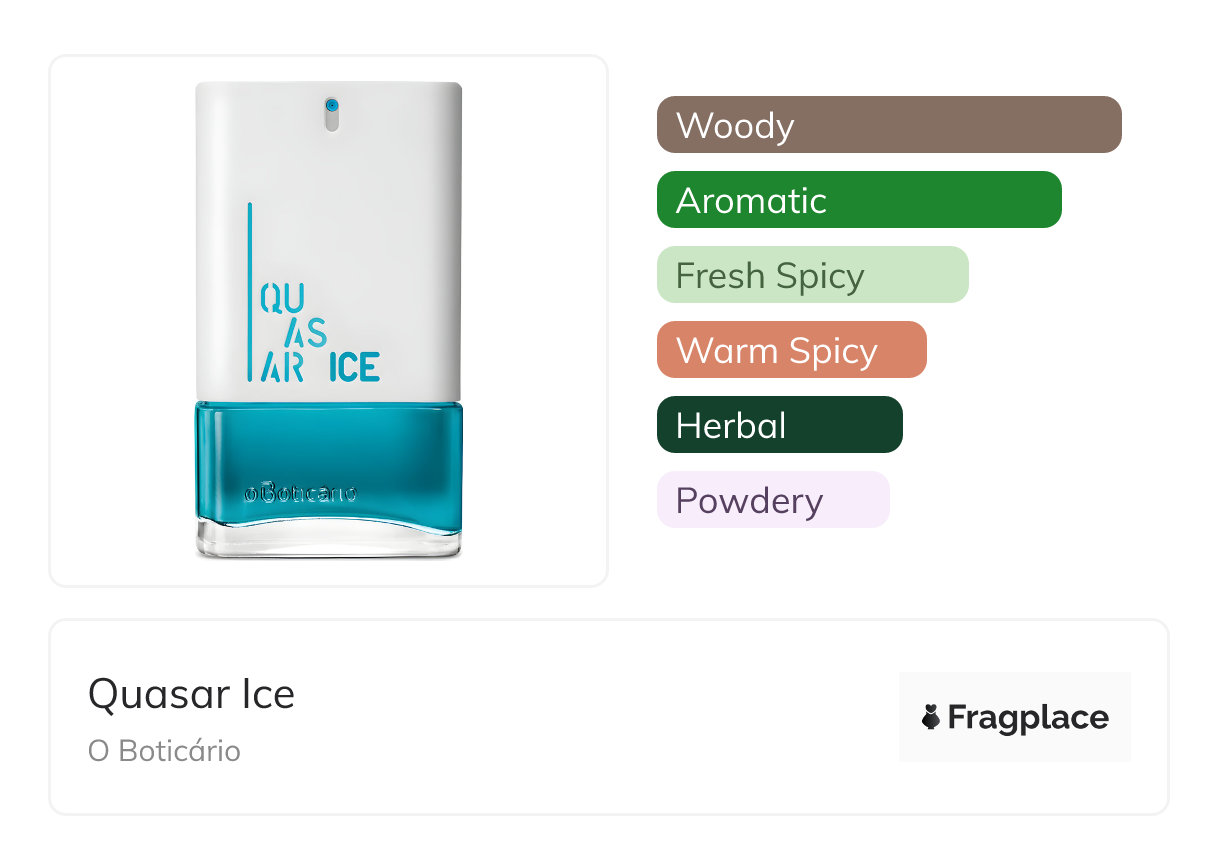
Task: Select the Aromatic accord bar
Action: point(858,200)
